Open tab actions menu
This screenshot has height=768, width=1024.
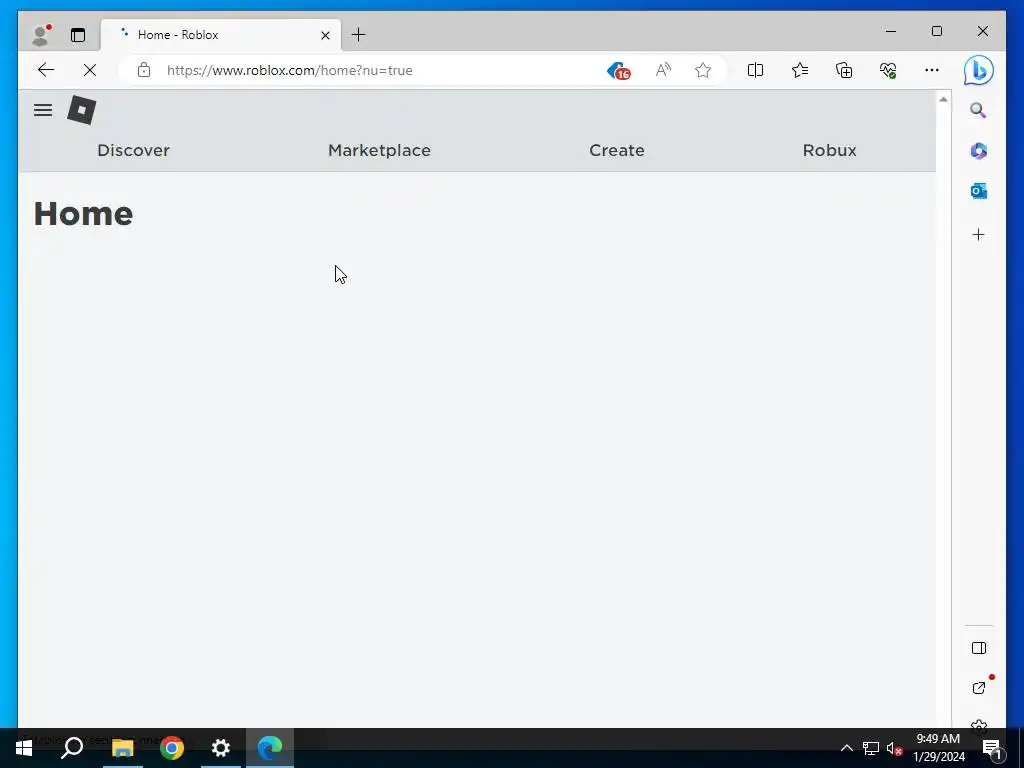[78, 35]
